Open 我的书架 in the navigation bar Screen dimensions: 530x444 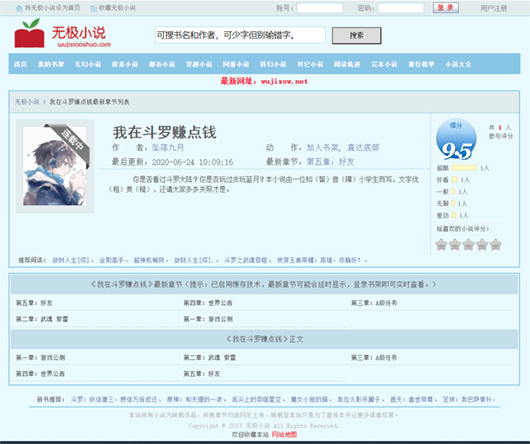(x=51, y=64)
